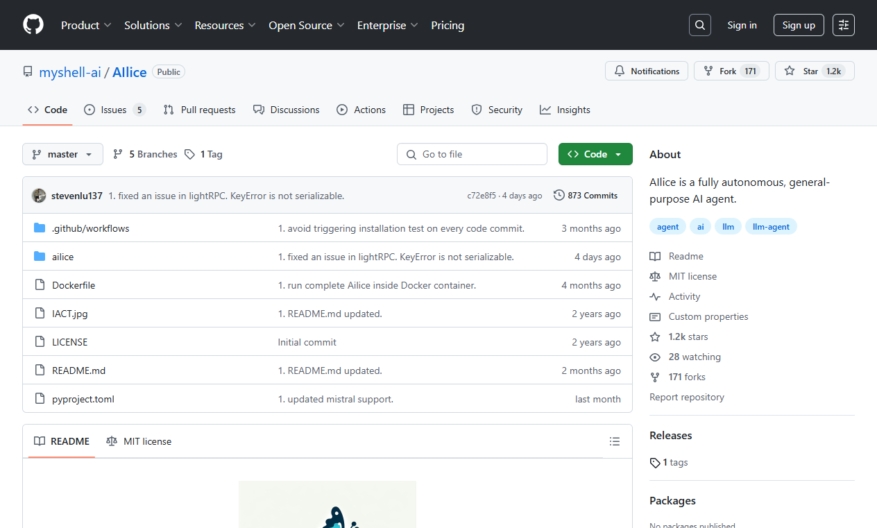Open the Dockerfile file
This screenshot has width=877, height=528.
[73, 285]
